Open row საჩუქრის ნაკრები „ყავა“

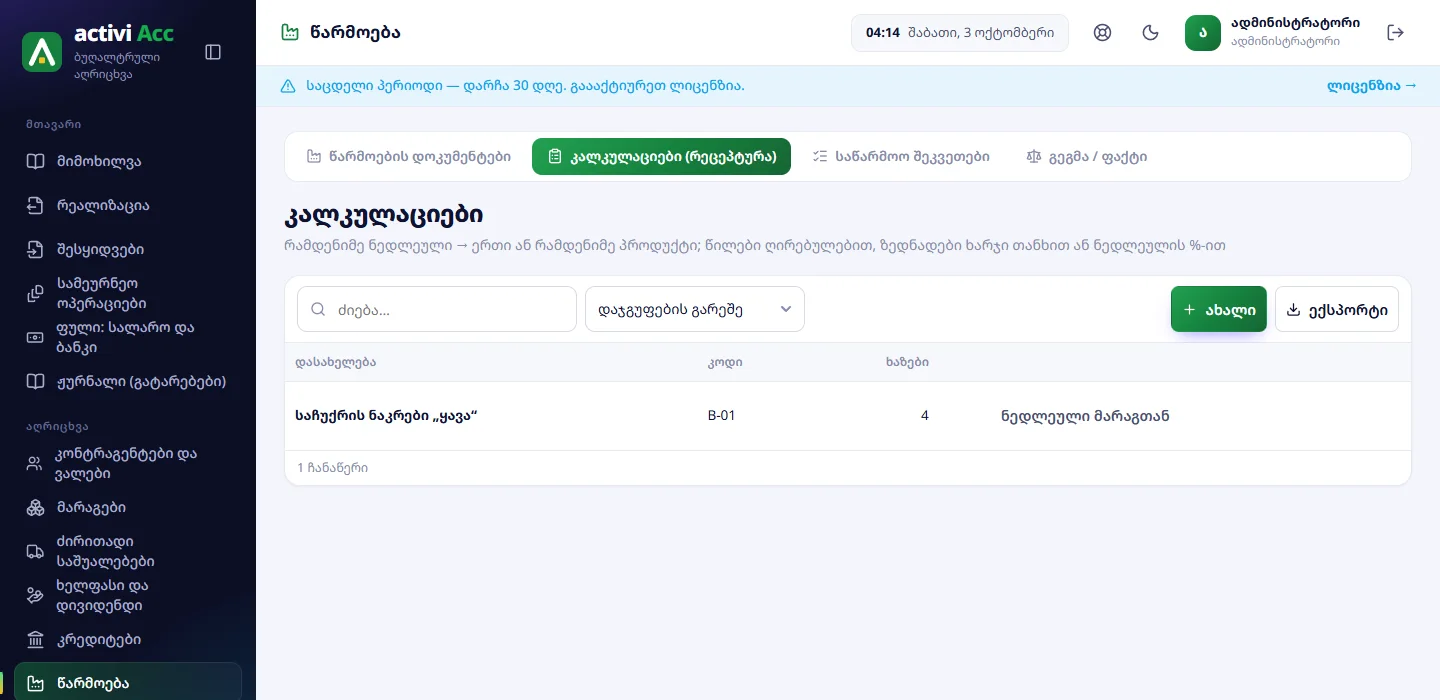(848, 416)
